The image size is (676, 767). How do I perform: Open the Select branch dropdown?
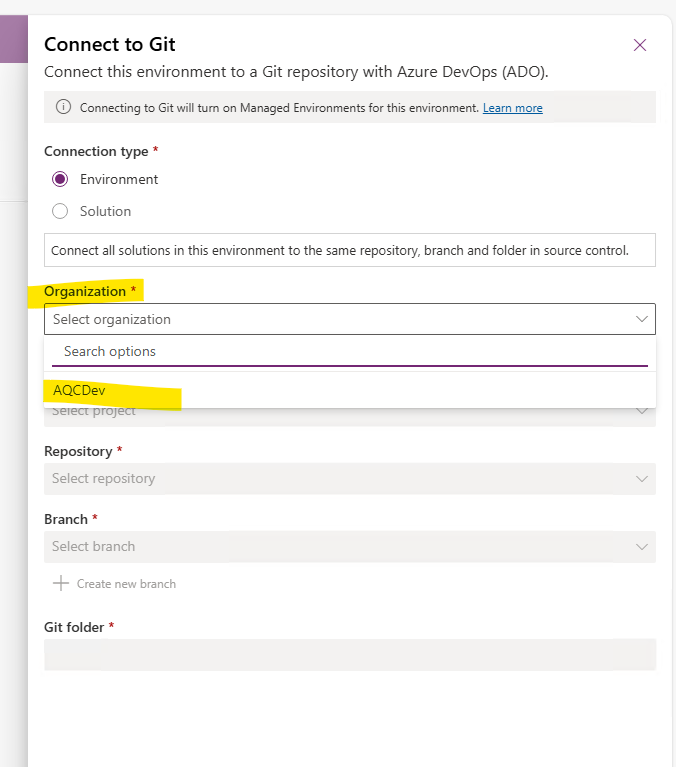350,546
